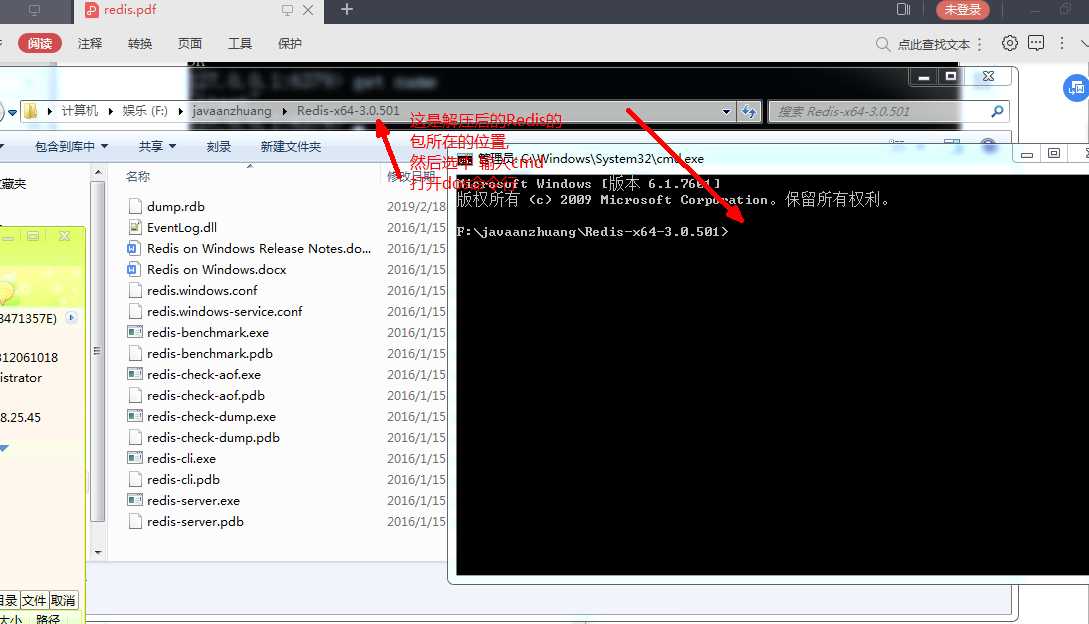This screenshot has width=1089, height=624.
Task: Expand the arrow after 计算机 in the breadcrumb
Action: (110, 111)
